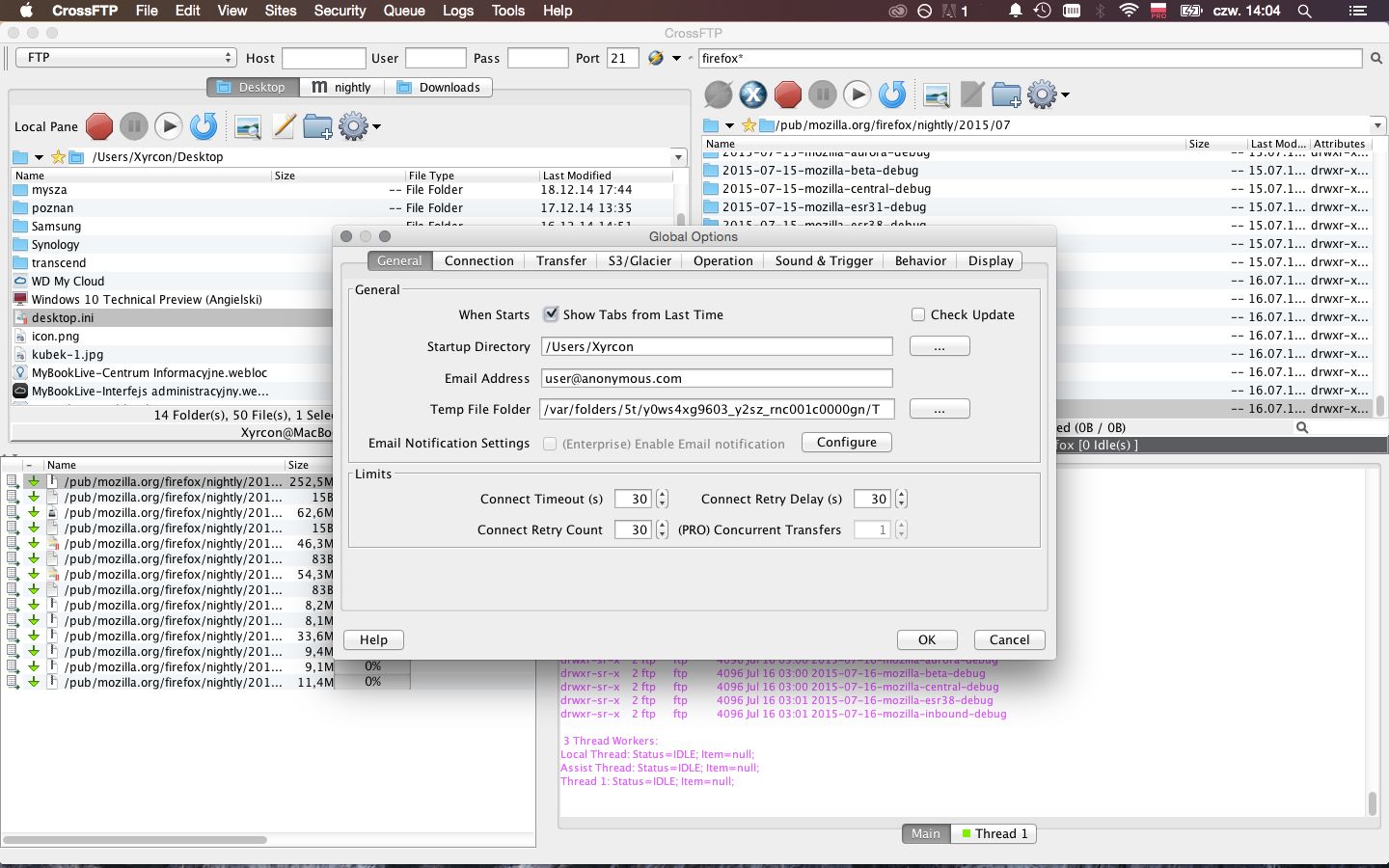Open the remote pane gear dropdown arrow
The height and width of the screenshot is (868, 1389).
pos(1065,95)
